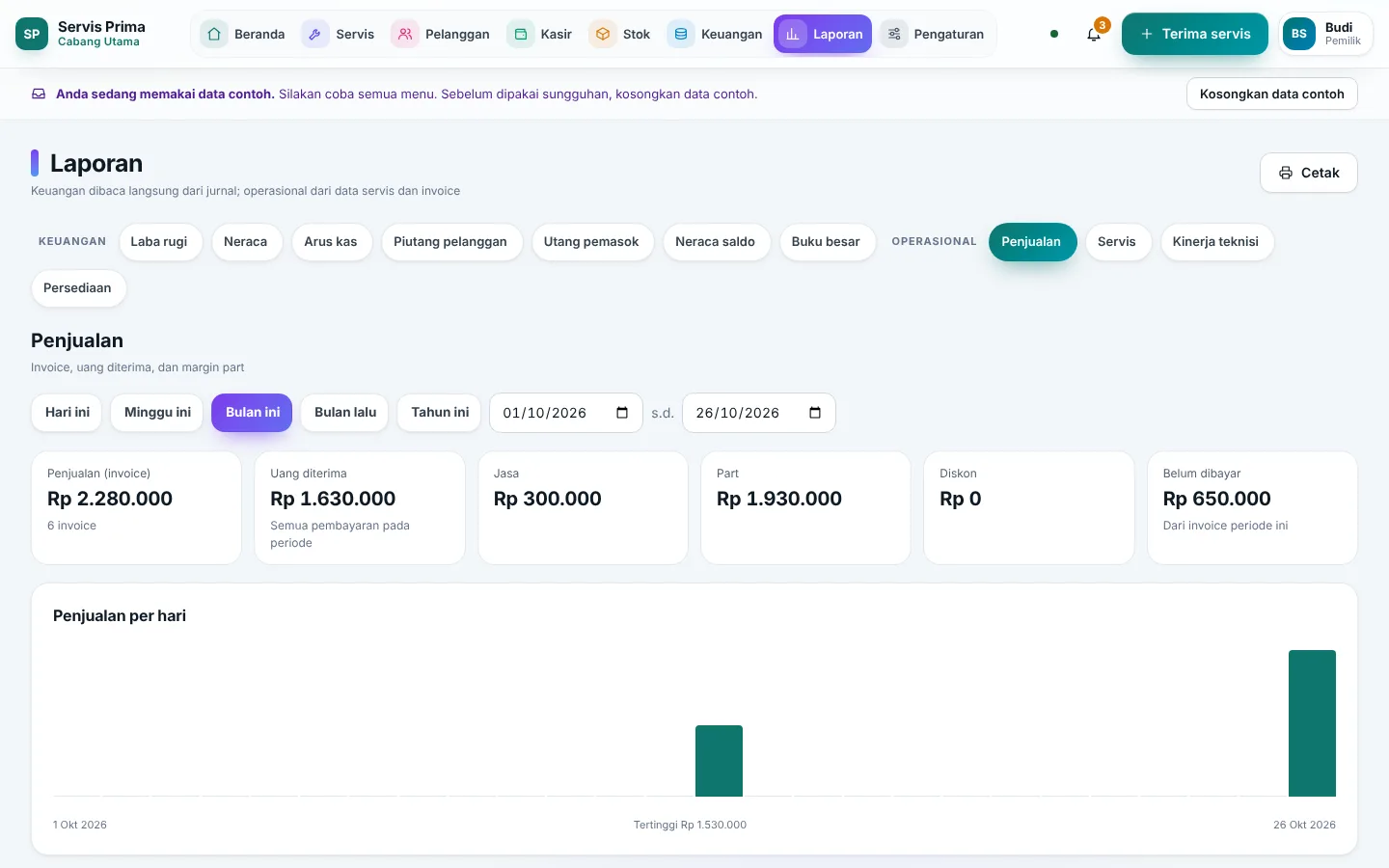Viewport: 1389px width, 868px height.
Task: Open the Utang pemasok tab
Action: (x=591, y=241)
